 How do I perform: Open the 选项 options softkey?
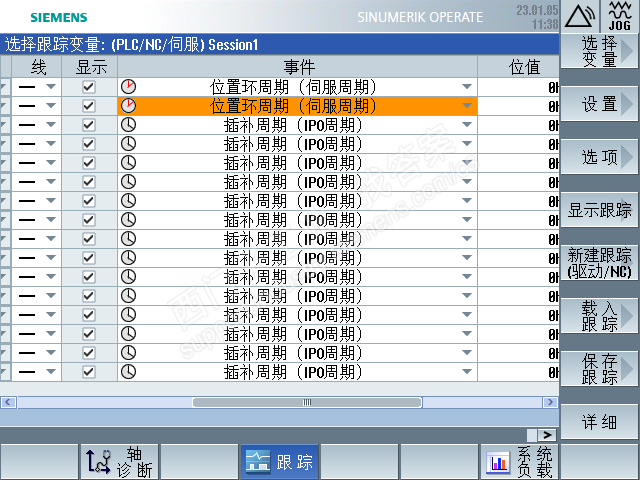click(599, 157)
